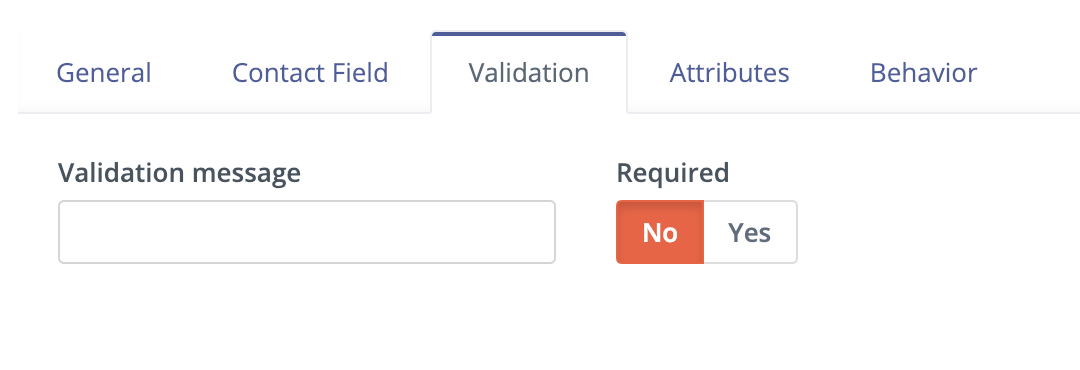Click the Validation message text field
Image resolution: width=1080 pixels, height=370 pixels.
(307, 232)
